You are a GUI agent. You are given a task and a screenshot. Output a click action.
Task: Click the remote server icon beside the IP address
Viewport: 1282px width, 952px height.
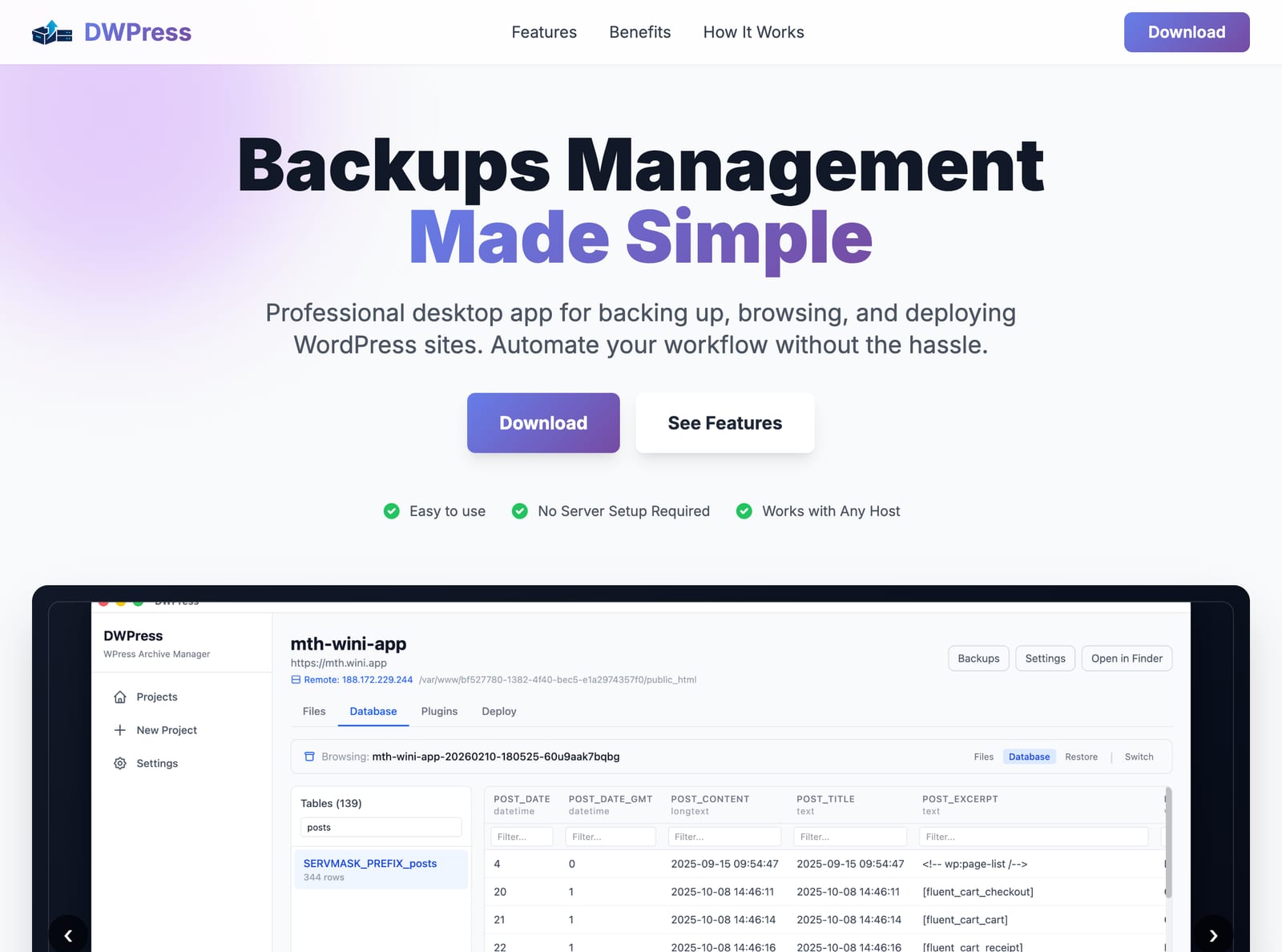pos(295,680)
